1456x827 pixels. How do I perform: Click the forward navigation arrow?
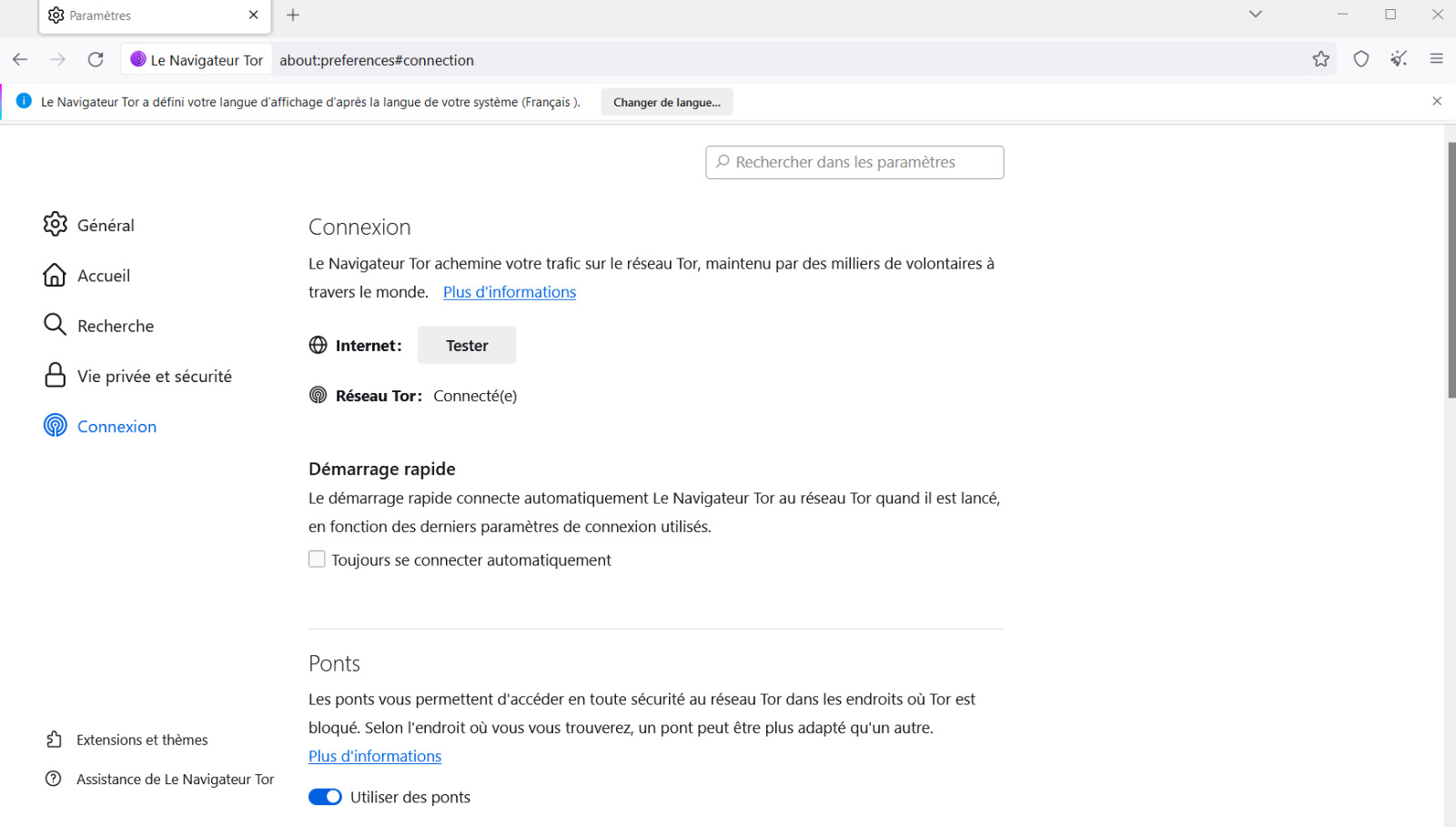click(58, 60)
